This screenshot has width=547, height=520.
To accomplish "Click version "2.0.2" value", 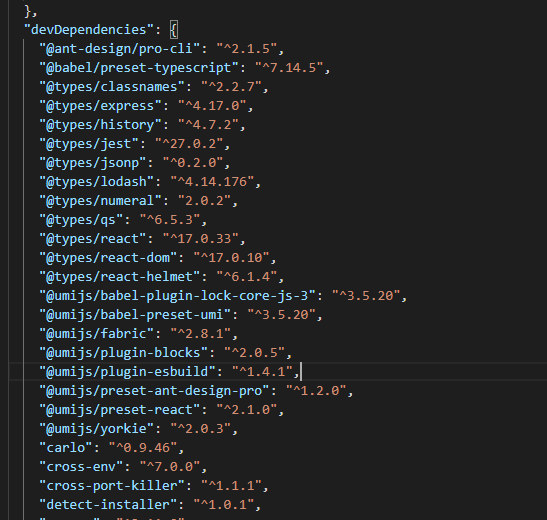I will coord(204,201).
